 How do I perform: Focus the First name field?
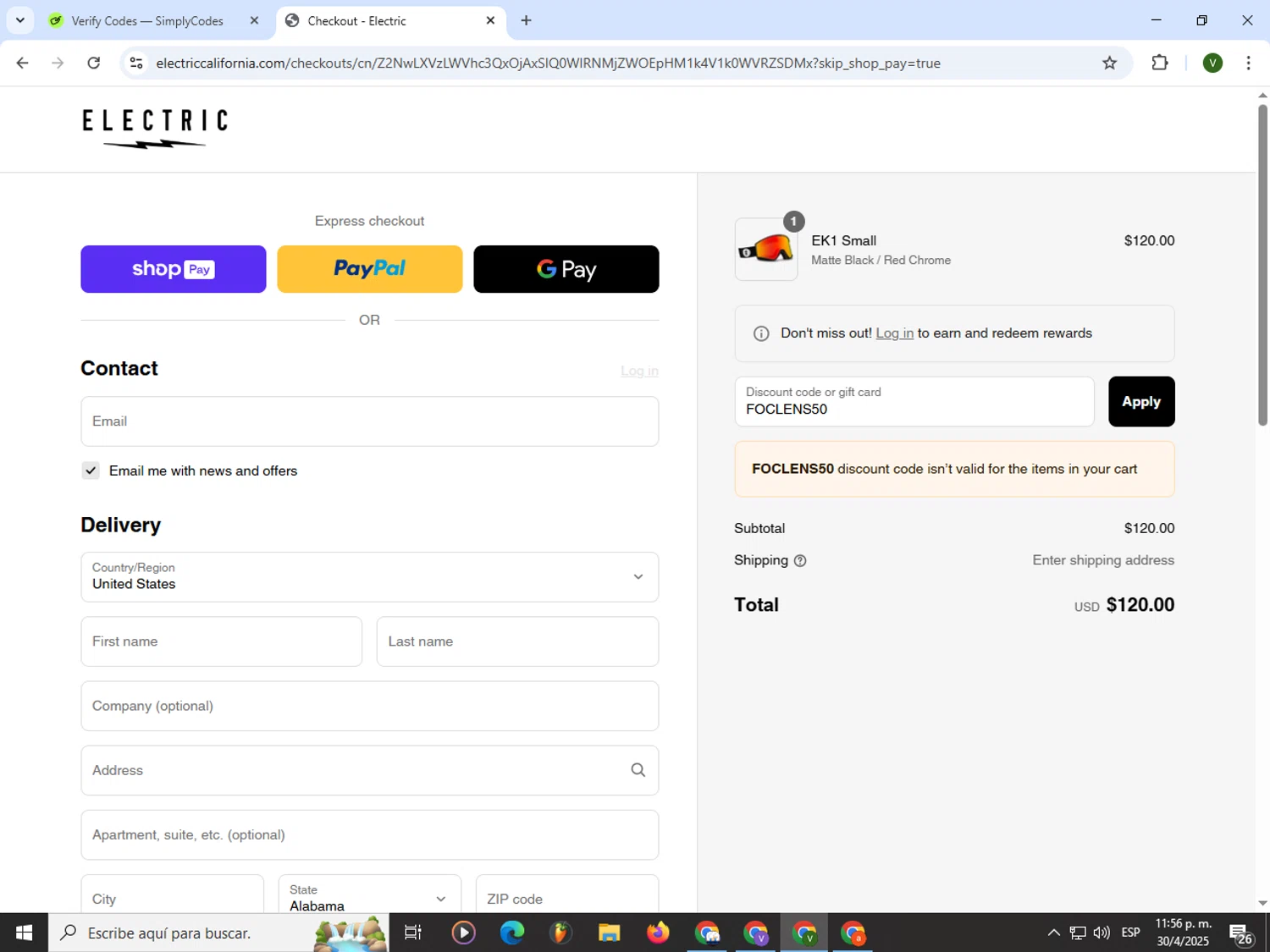[x=222, y=641]
